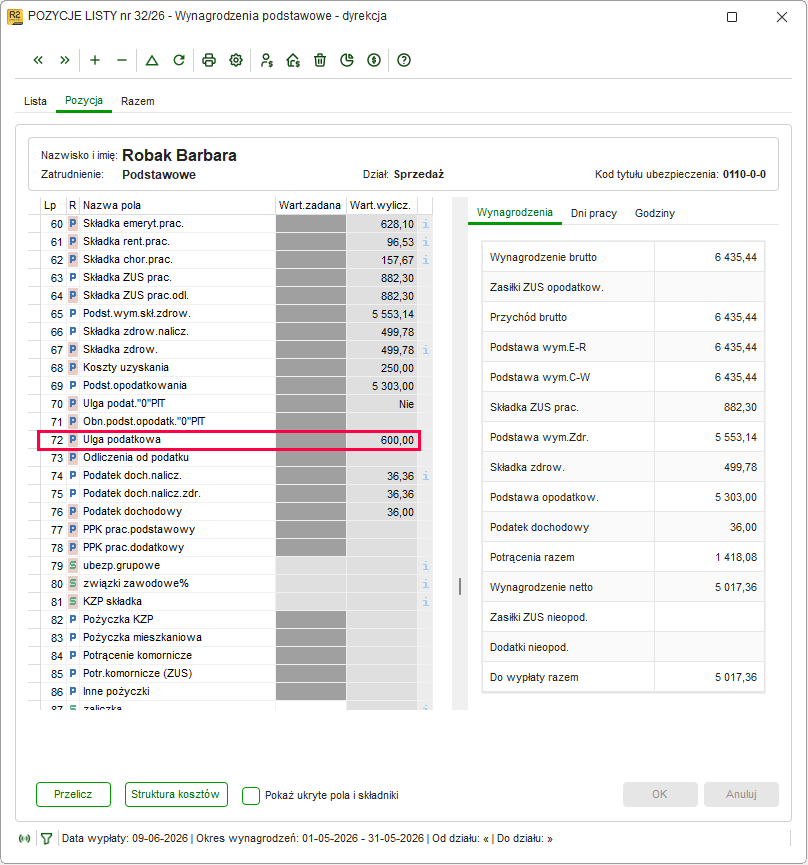Click the person with dollar sign icon
The width and height of the screenshot is (808, 865).
point(266,60)
